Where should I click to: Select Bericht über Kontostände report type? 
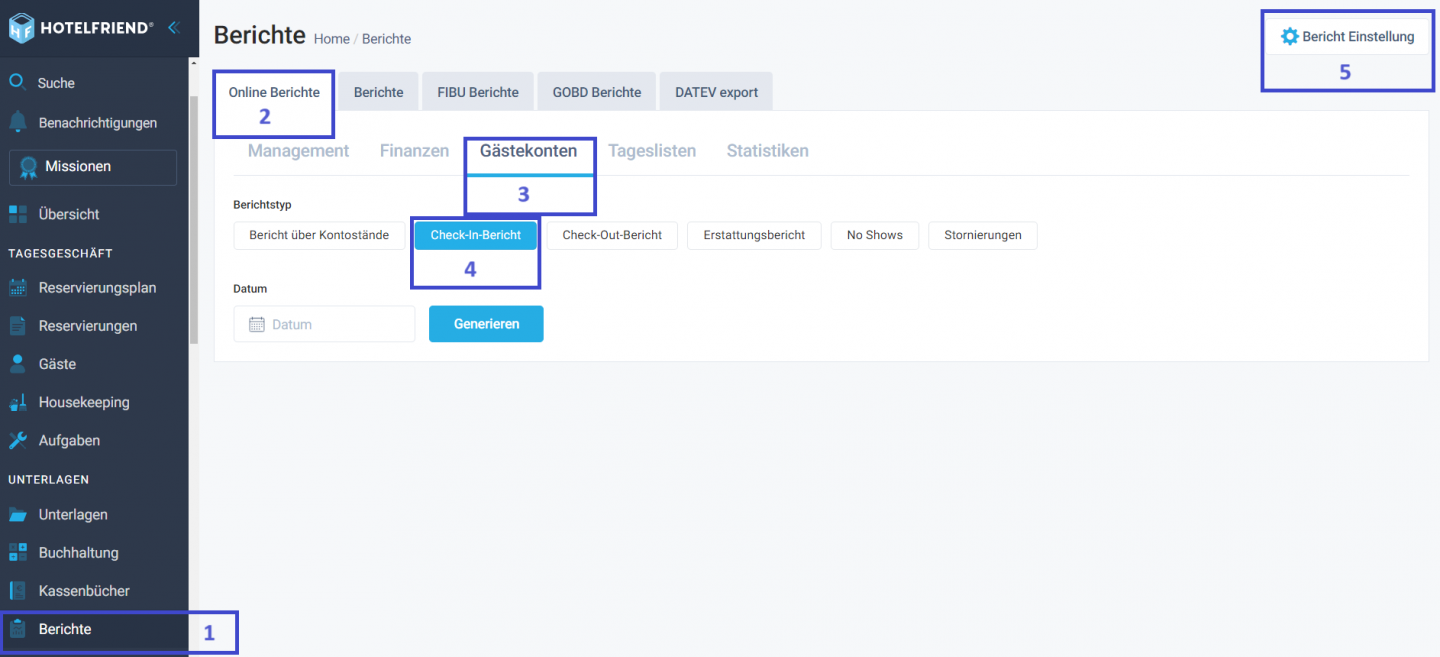tap(319, 235)
